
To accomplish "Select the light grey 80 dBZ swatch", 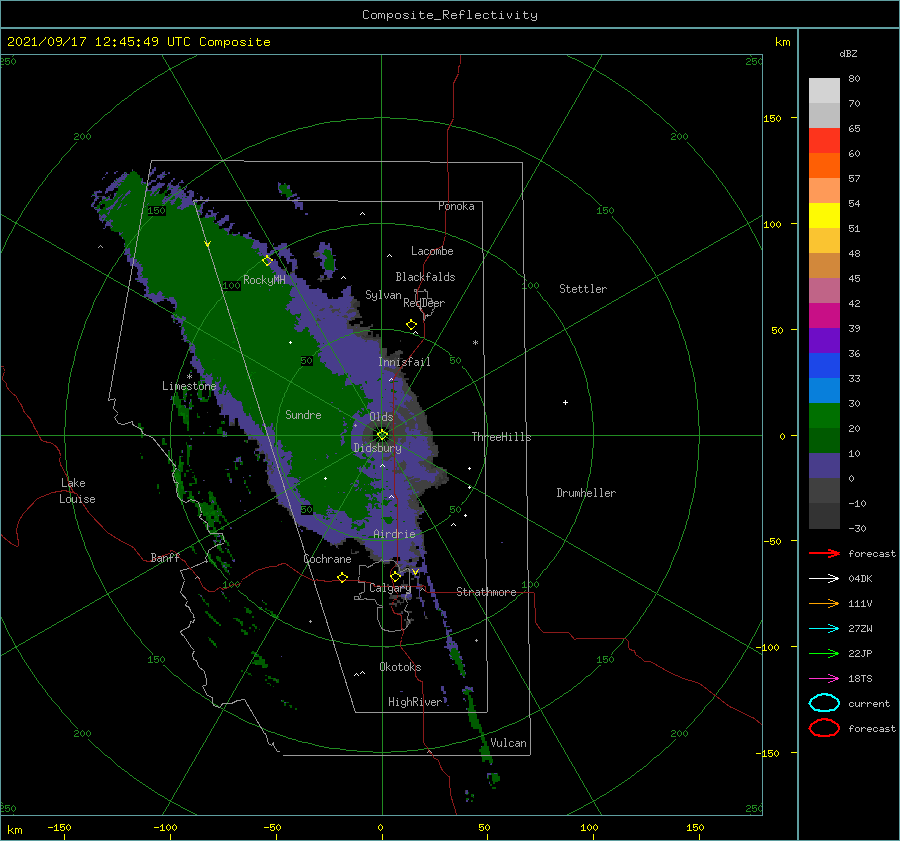I will [824, 90].
